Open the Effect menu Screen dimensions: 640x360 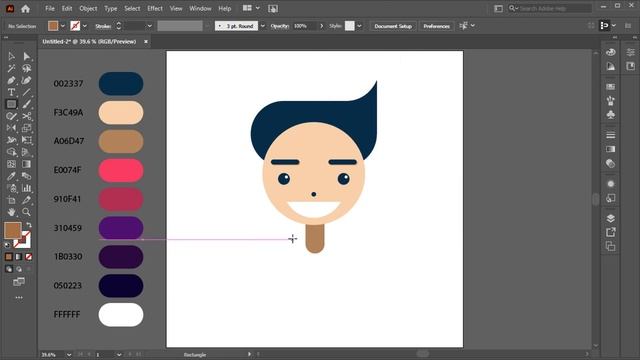pyautogui.click(x=155, y=8)
